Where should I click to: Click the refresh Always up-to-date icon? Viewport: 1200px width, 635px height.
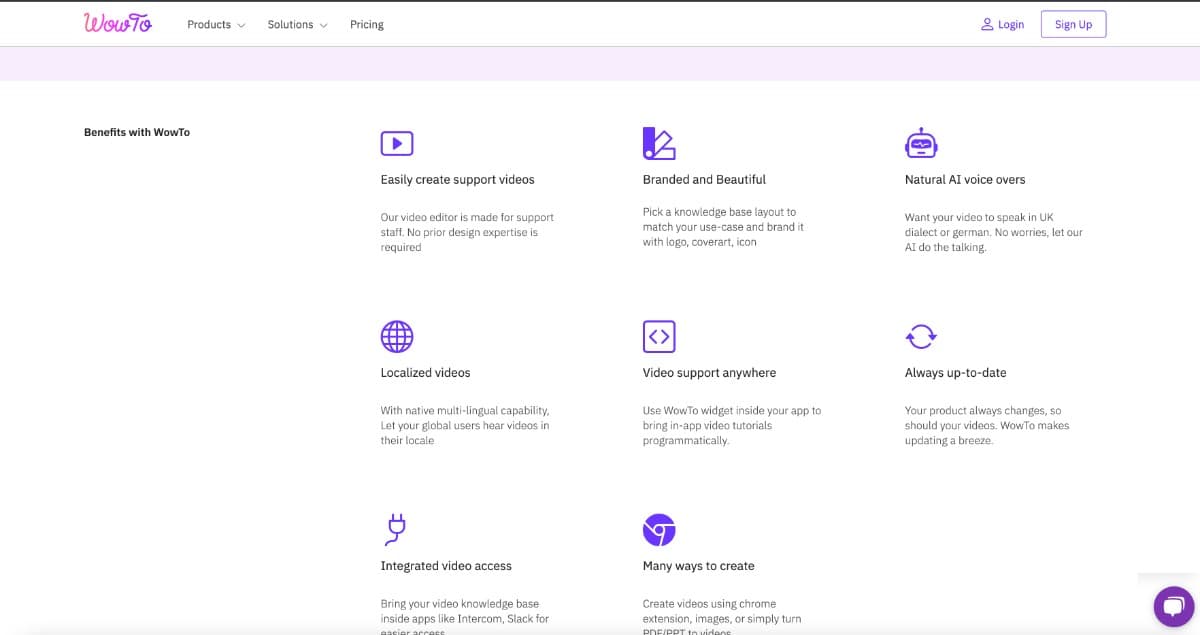coord(921,336)
